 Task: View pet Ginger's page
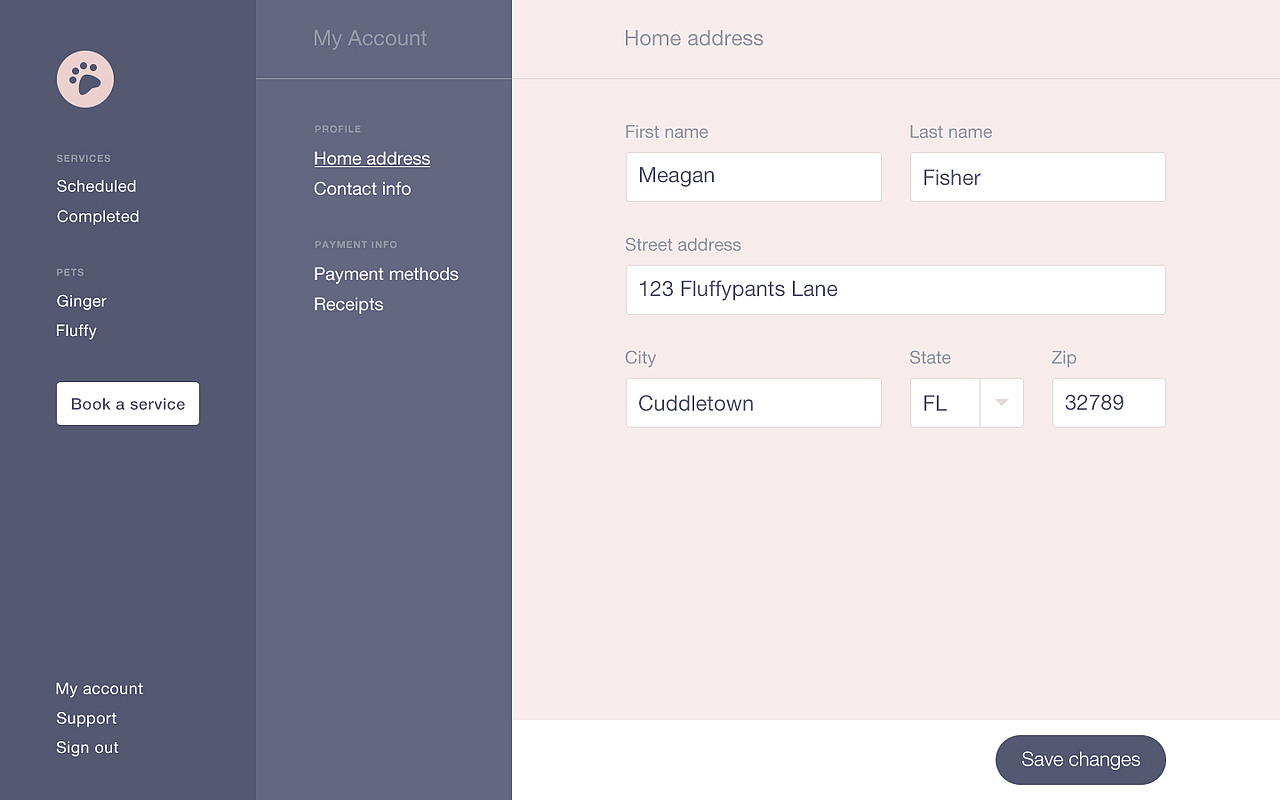81,301
